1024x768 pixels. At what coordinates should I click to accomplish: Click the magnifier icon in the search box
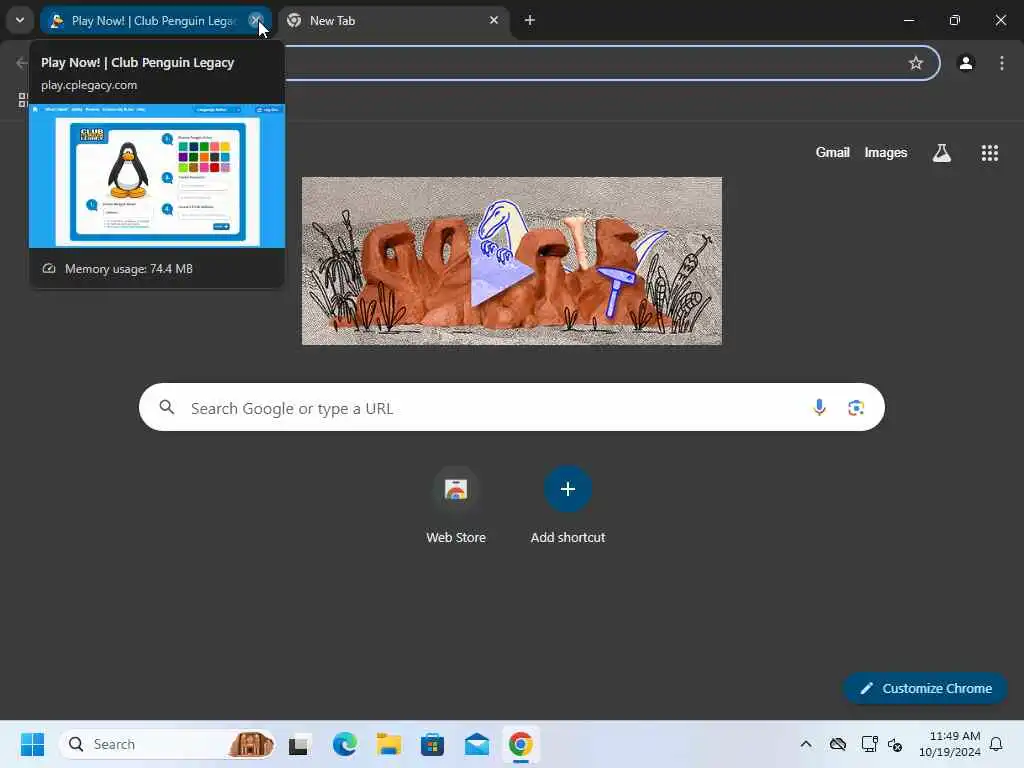click(167, 408)
